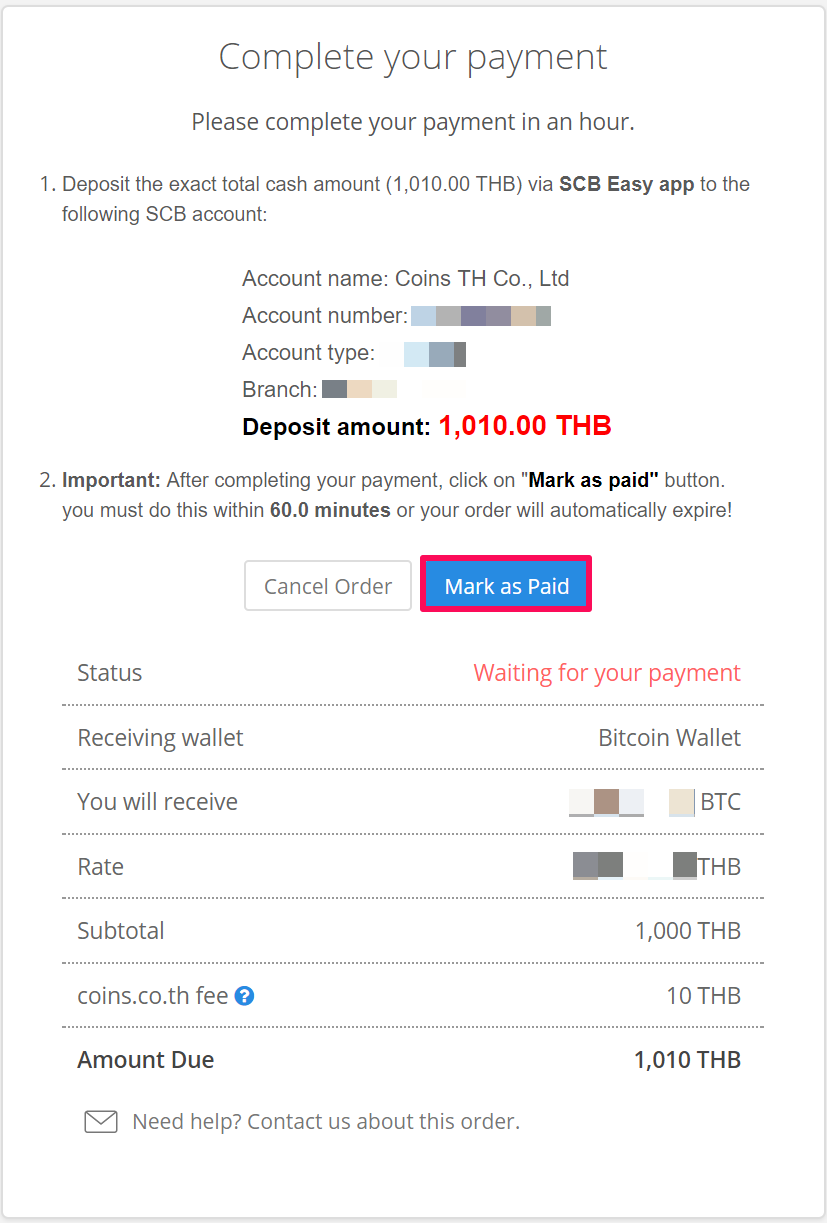Click the BTC amount in You will receive row
The image size is (827, 1223).
[655, 802]
